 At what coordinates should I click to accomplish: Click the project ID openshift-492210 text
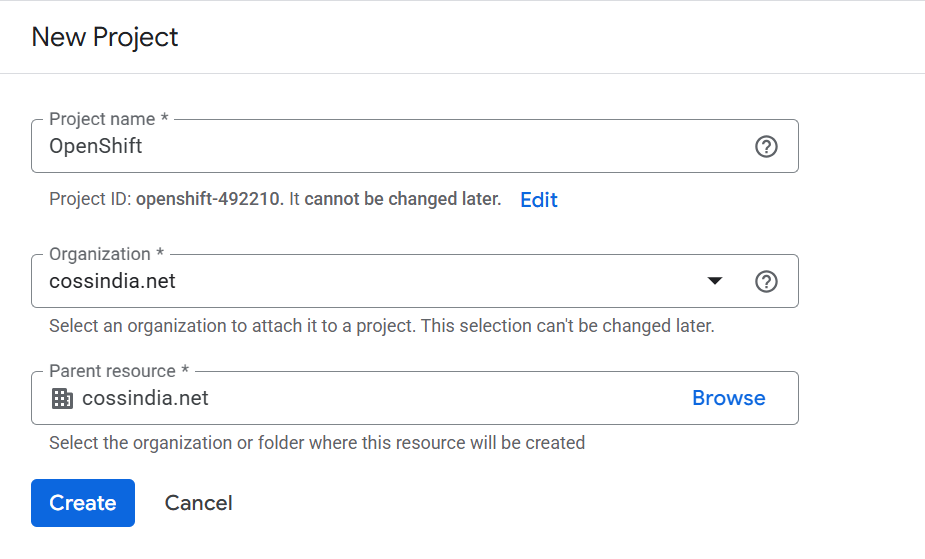210,199
